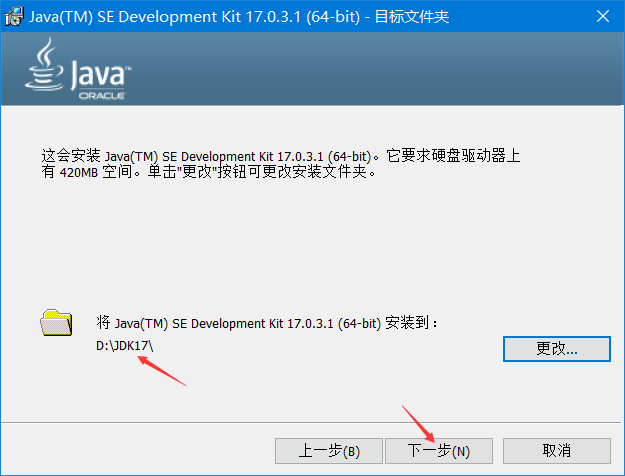Click the '将 Java(TM) SE Development Kit' install label
Viewport: 625px width, 476px height.
266,323
